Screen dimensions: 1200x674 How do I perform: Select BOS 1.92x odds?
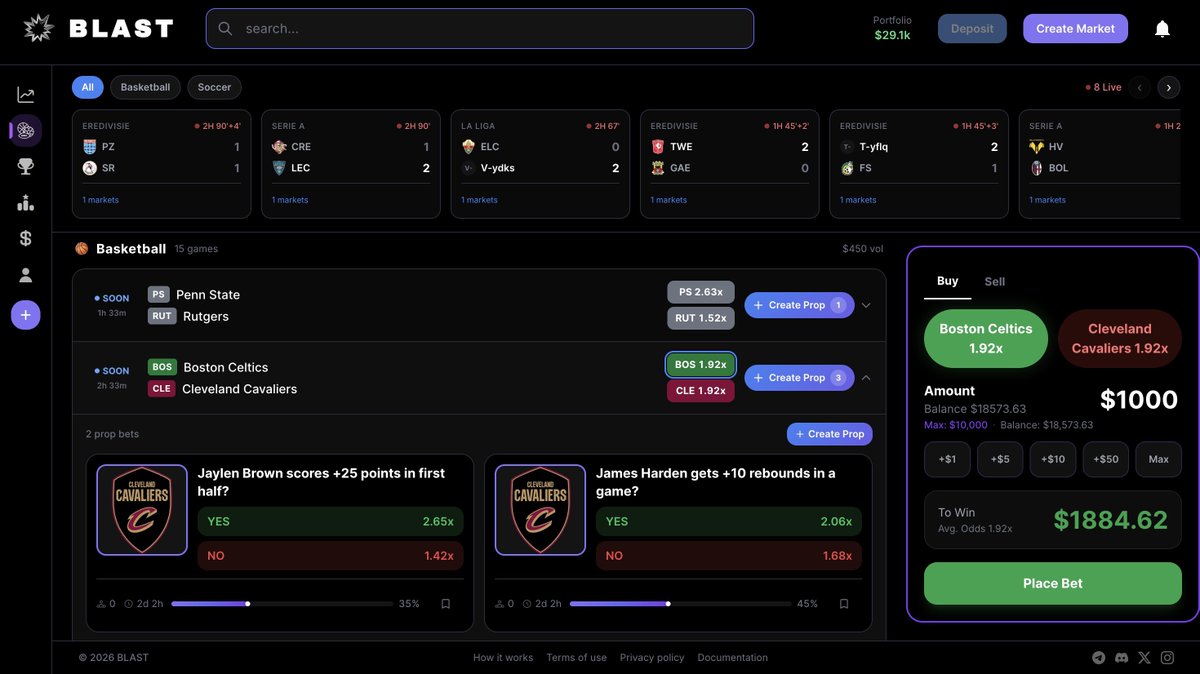701,365
